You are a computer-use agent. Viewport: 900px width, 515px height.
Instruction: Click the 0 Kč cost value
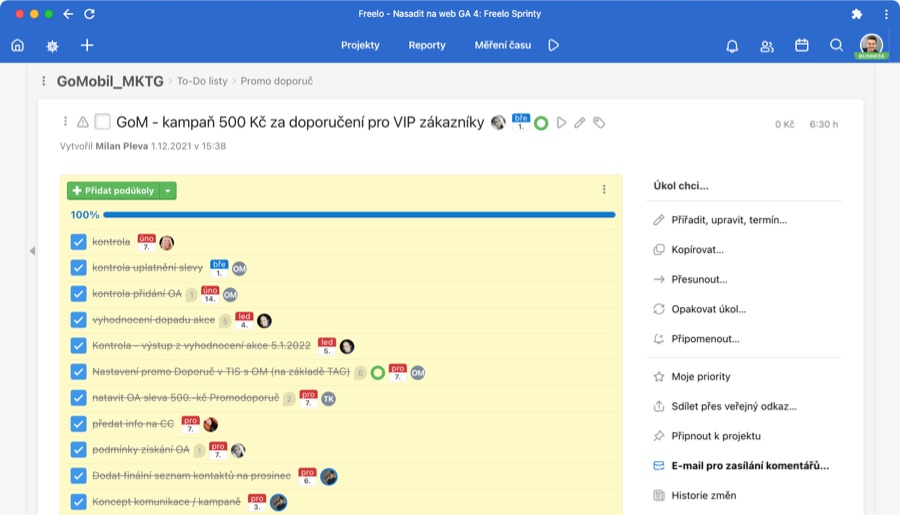click(x=785, y=124)
